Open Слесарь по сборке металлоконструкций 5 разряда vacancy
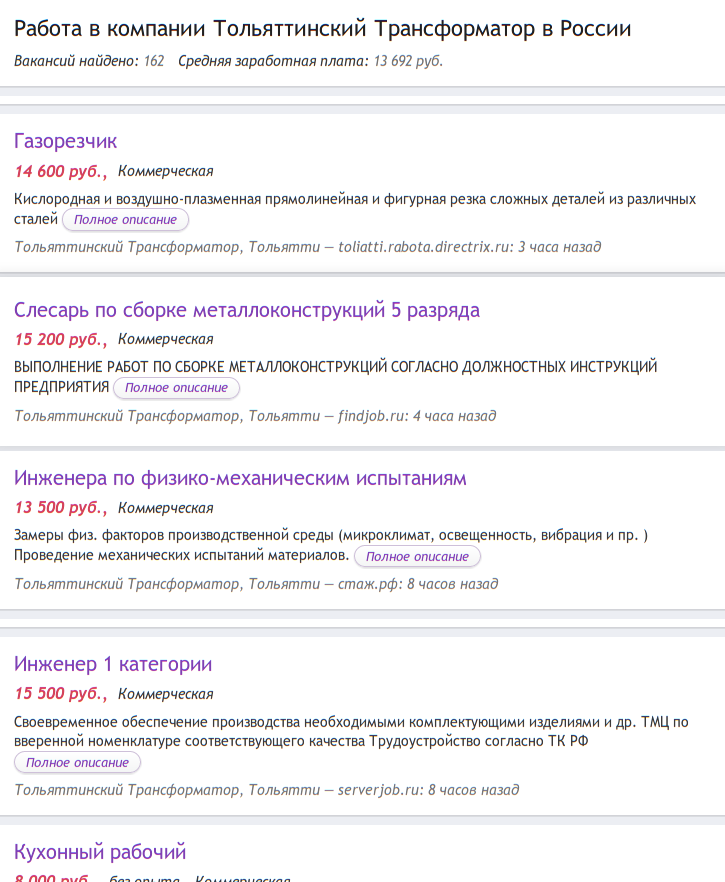This screenshot has height=882, width=725. 247,310
